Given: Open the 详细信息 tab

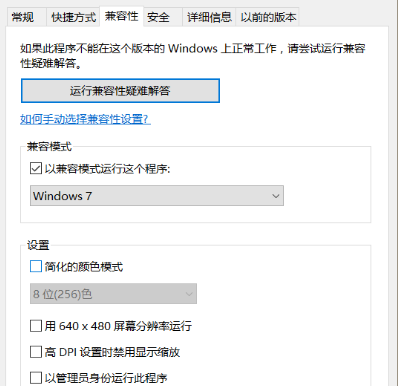Looking at the screenshot, I should click(x=209, y=17).
